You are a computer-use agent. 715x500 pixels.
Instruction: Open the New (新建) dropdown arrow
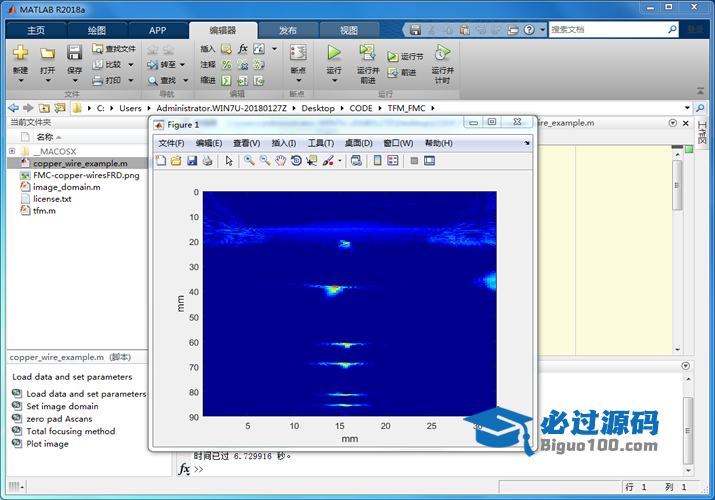pos(20,82)
